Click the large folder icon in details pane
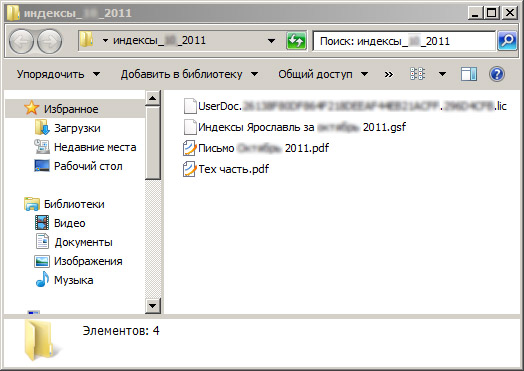This screenshot has width=524, height=371. point(41,340)
